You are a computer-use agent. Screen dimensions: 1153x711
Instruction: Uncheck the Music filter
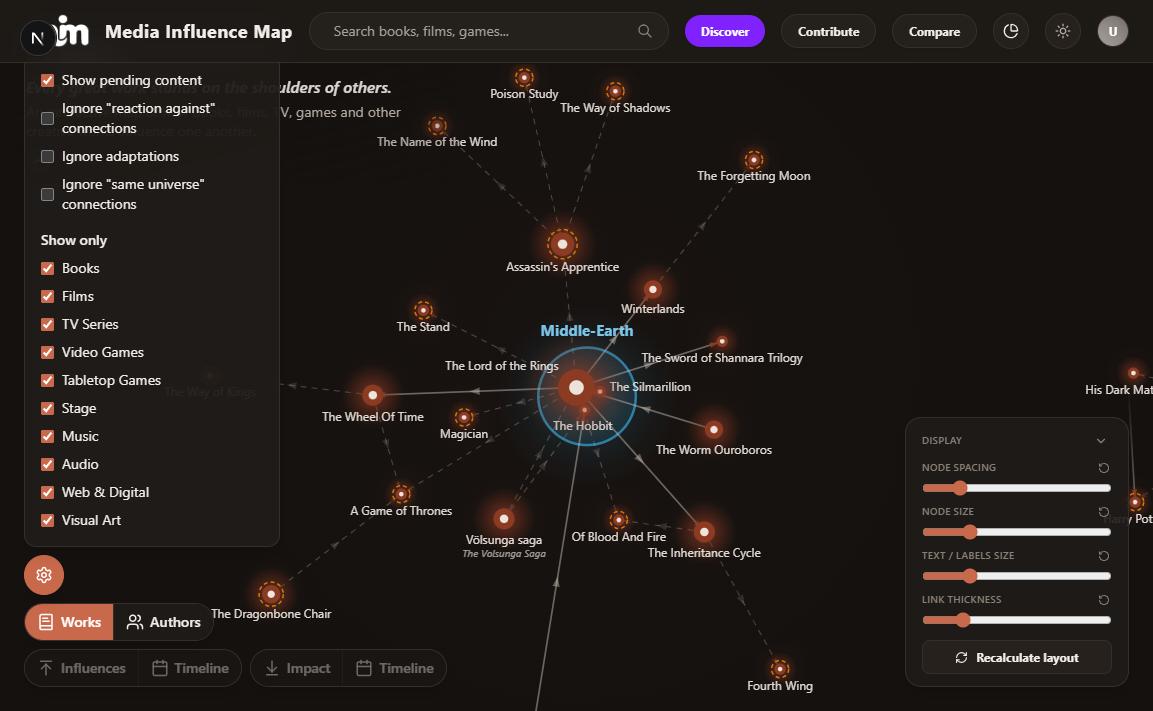point(48,436)
